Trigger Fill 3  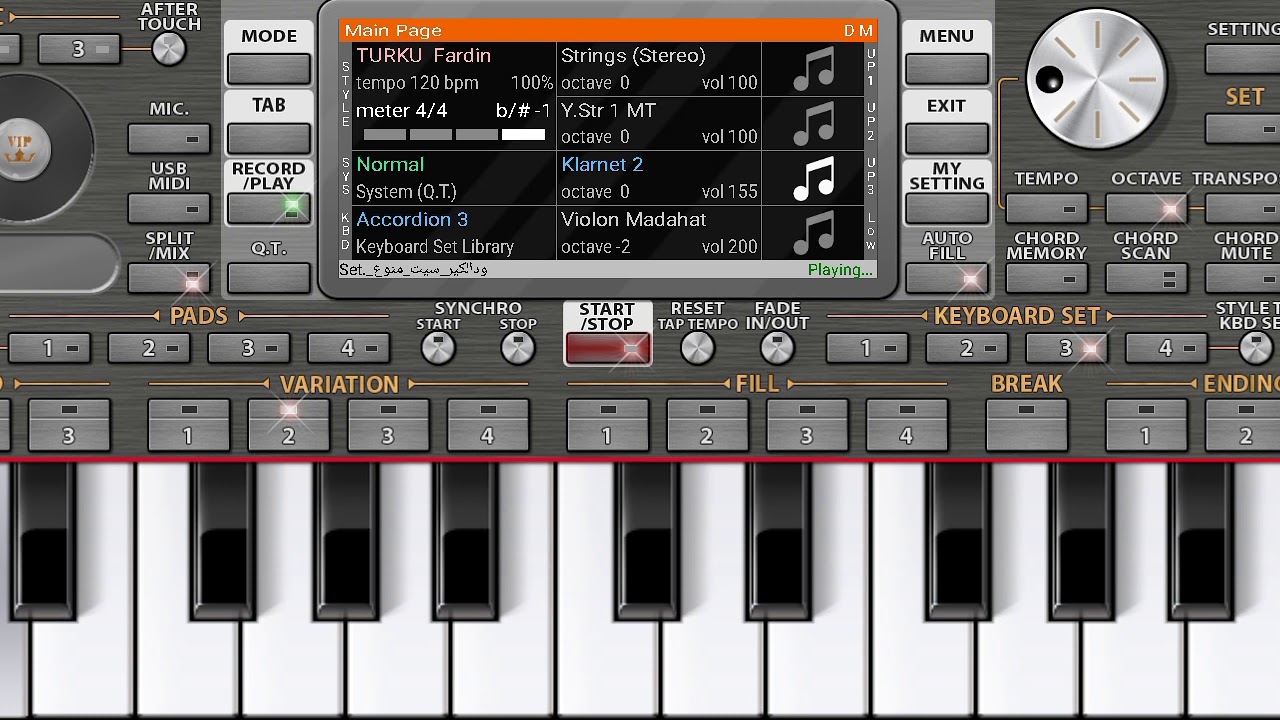tap(807, 424)
